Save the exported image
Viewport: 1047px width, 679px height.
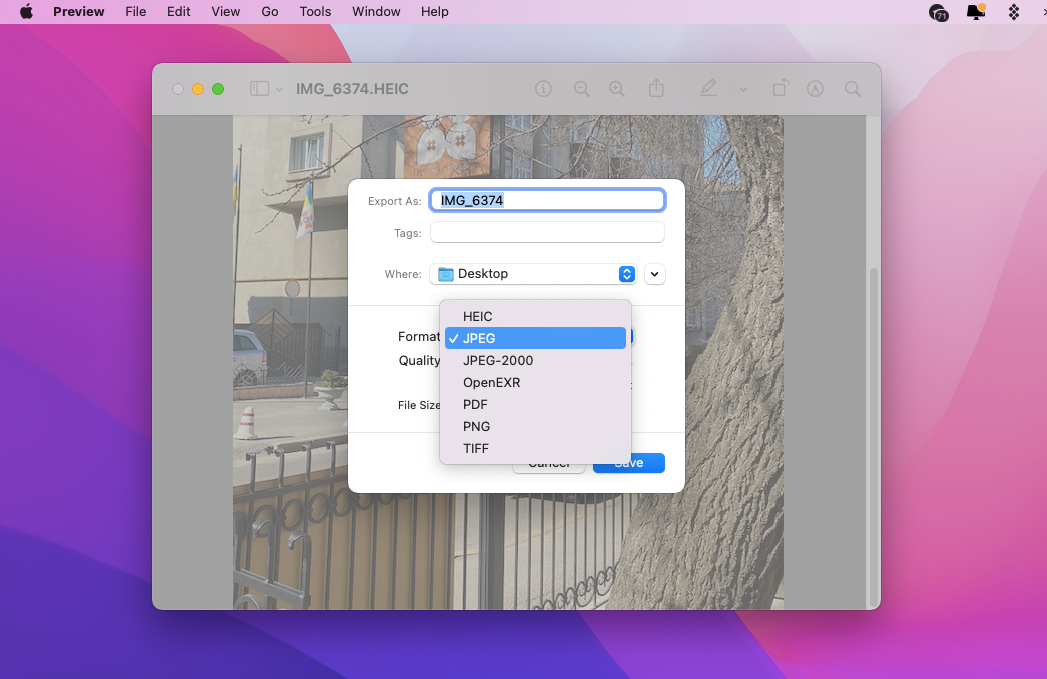click(628, 462)
